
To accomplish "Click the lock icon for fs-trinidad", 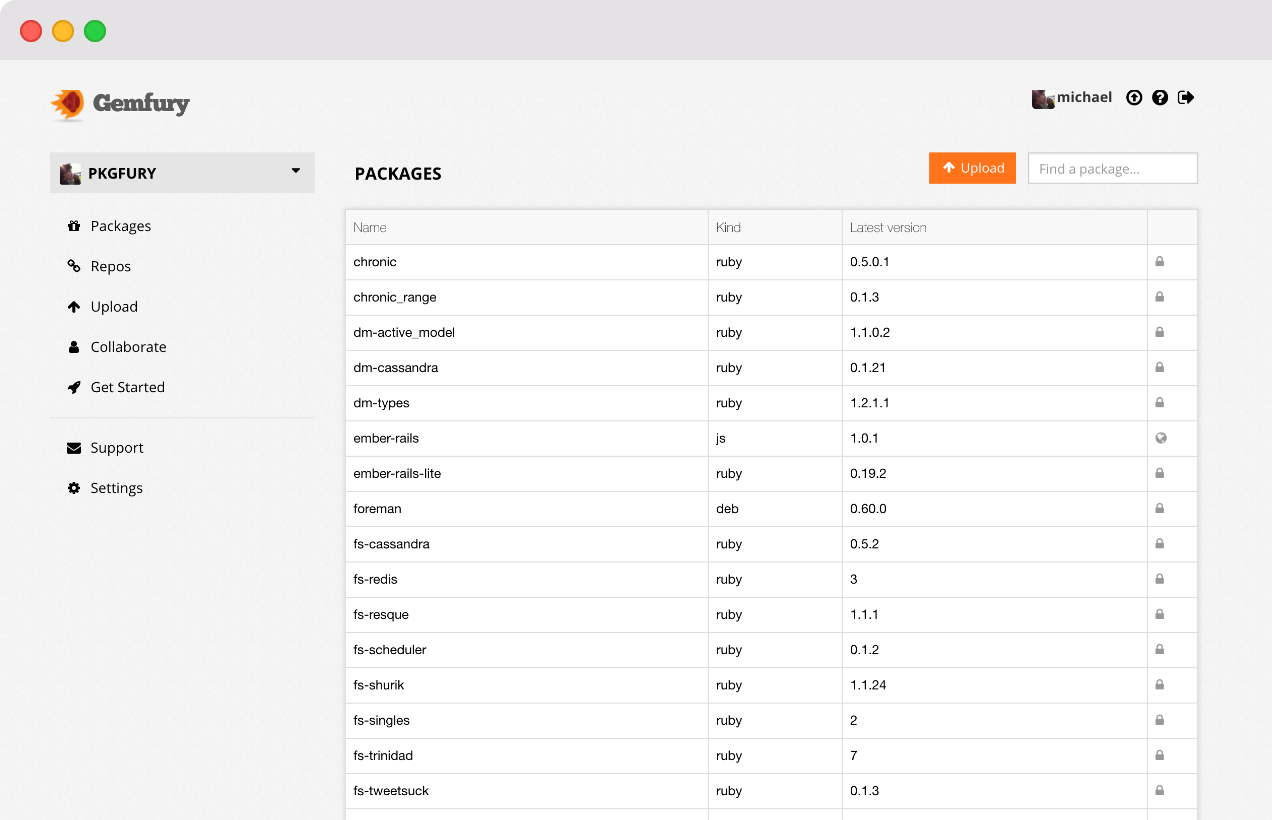I will 1160,755.
